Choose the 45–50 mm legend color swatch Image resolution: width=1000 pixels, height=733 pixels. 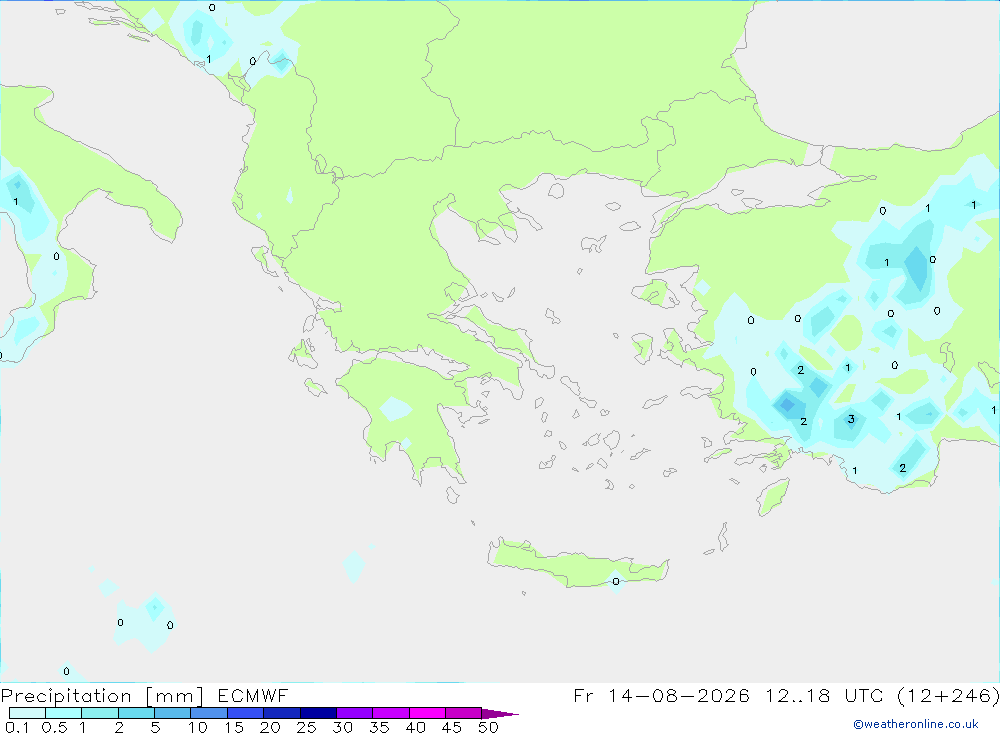463,713
